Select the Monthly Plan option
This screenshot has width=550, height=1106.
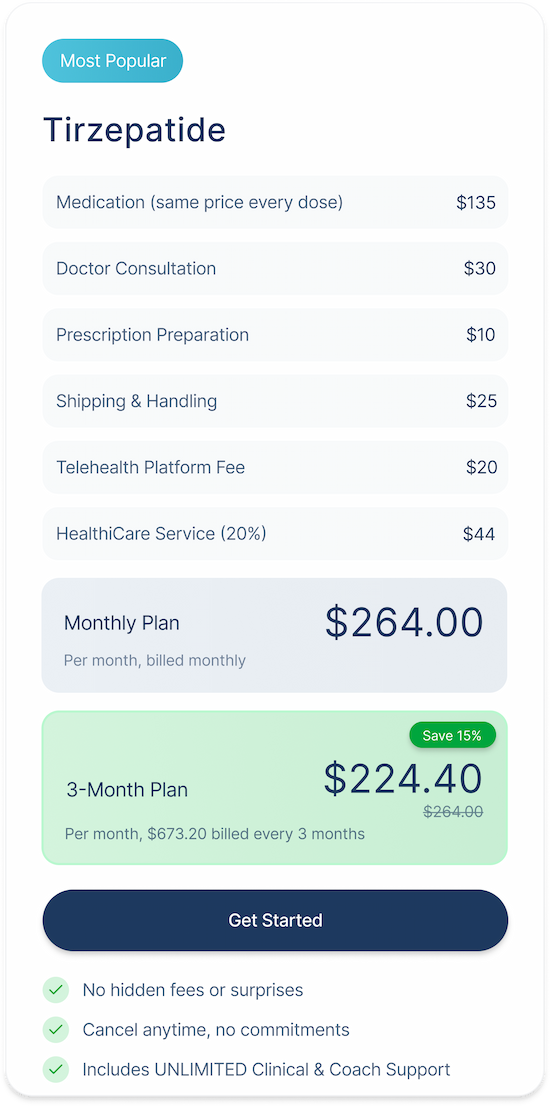pyautogui.click(x=274, y=635)
